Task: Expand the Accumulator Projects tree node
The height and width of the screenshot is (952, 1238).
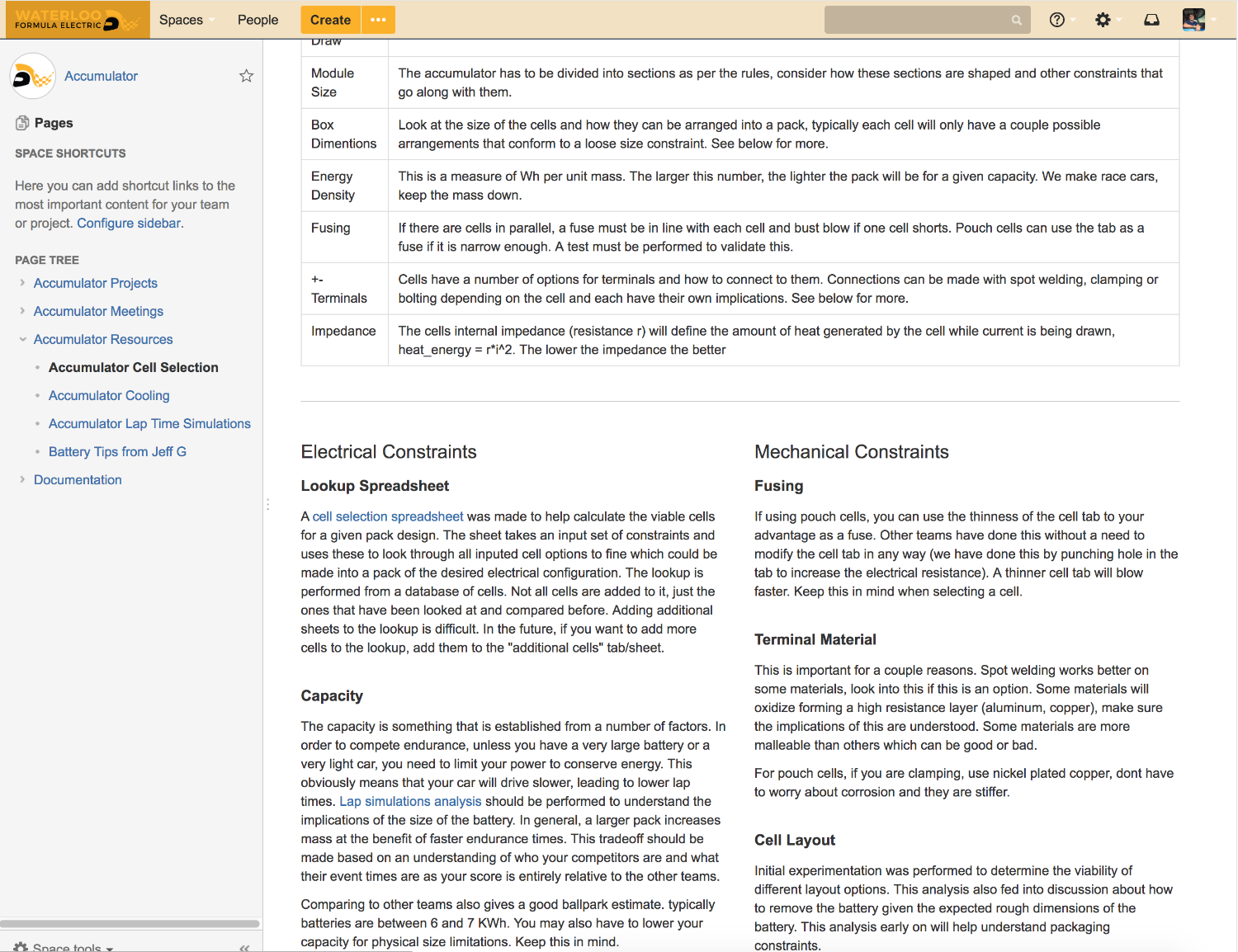Action: click(22, 283)
